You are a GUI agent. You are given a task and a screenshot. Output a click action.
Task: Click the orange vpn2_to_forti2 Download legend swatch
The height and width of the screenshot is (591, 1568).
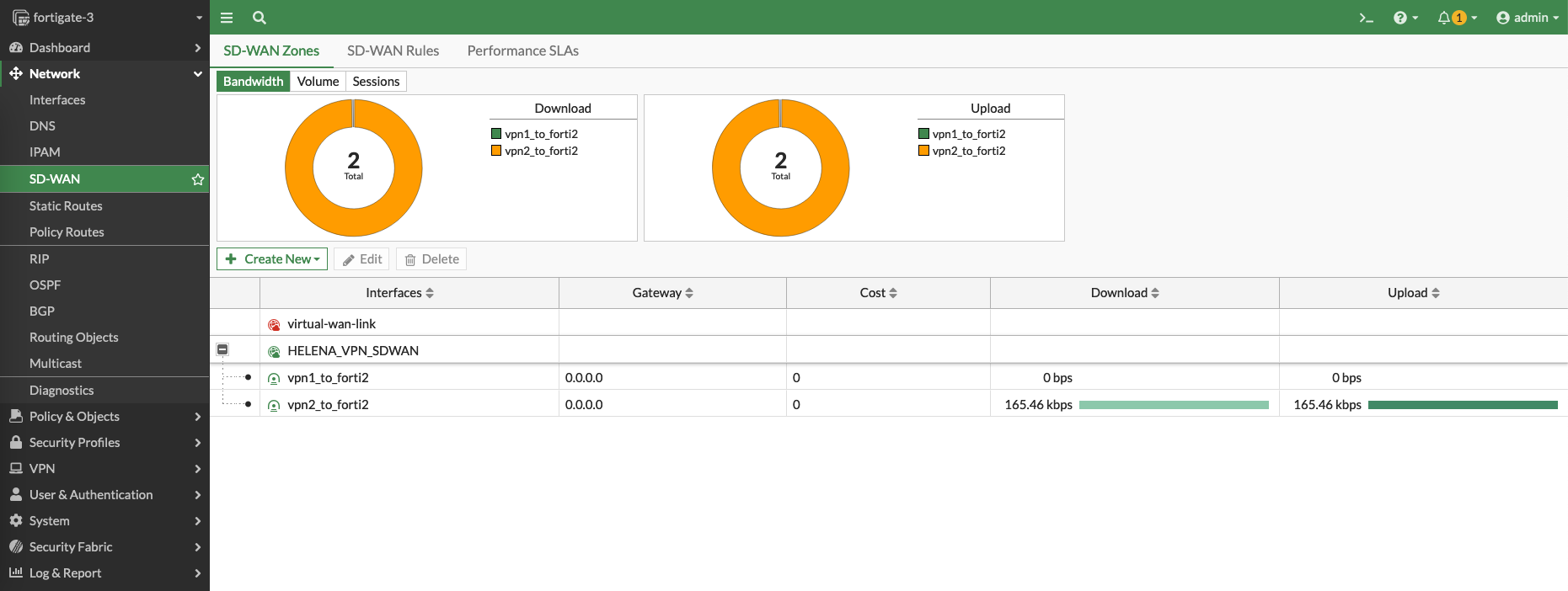[496, 151]
